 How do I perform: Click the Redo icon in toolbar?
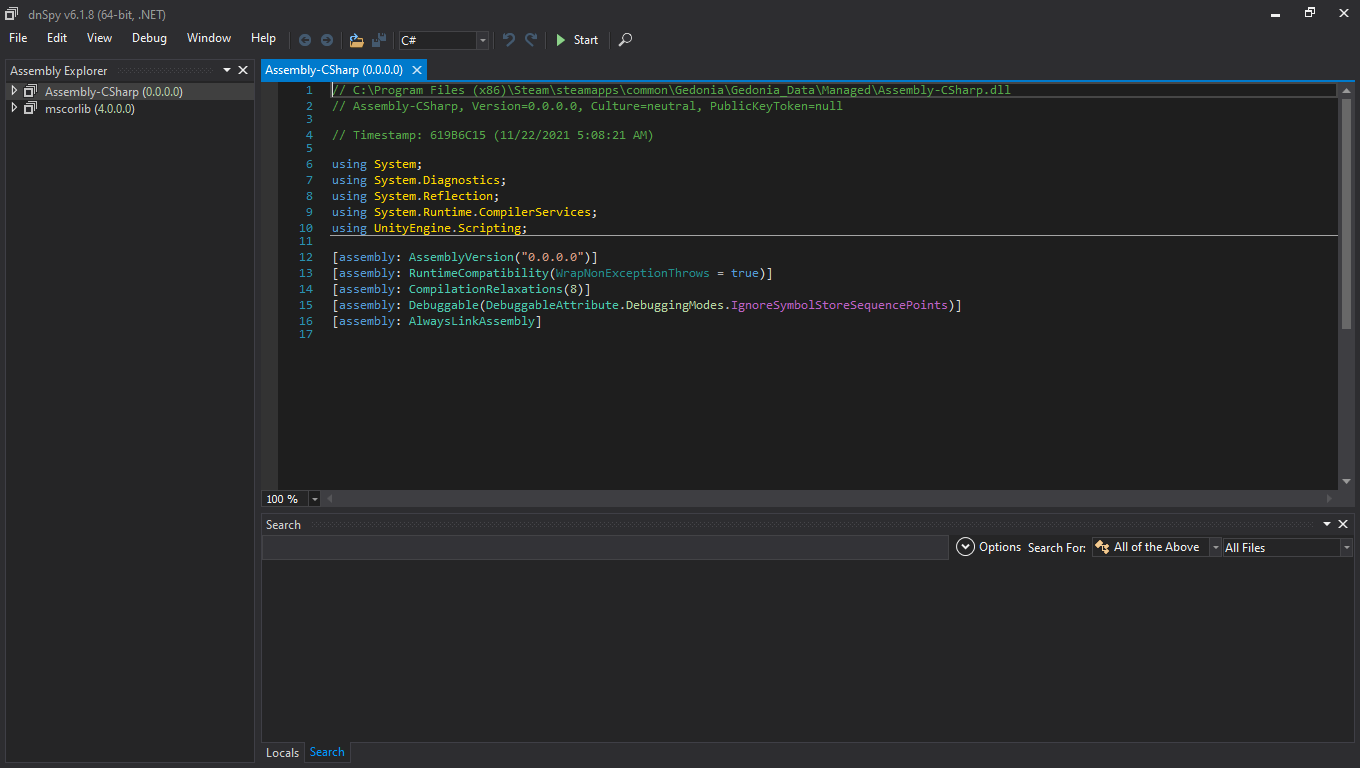tap(531, 40)
